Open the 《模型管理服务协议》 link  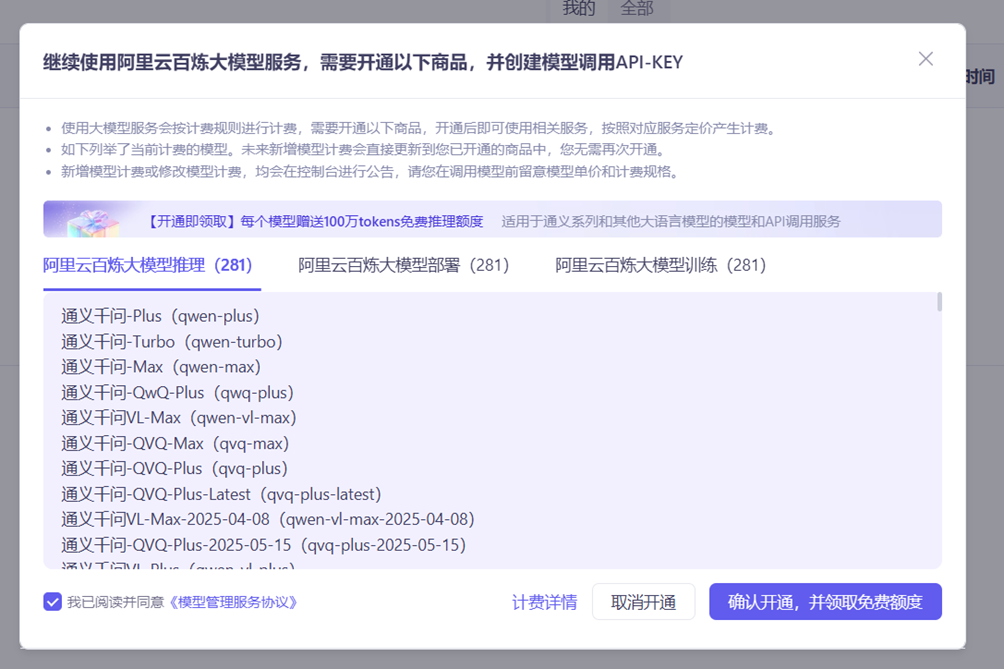click(234, 602)
